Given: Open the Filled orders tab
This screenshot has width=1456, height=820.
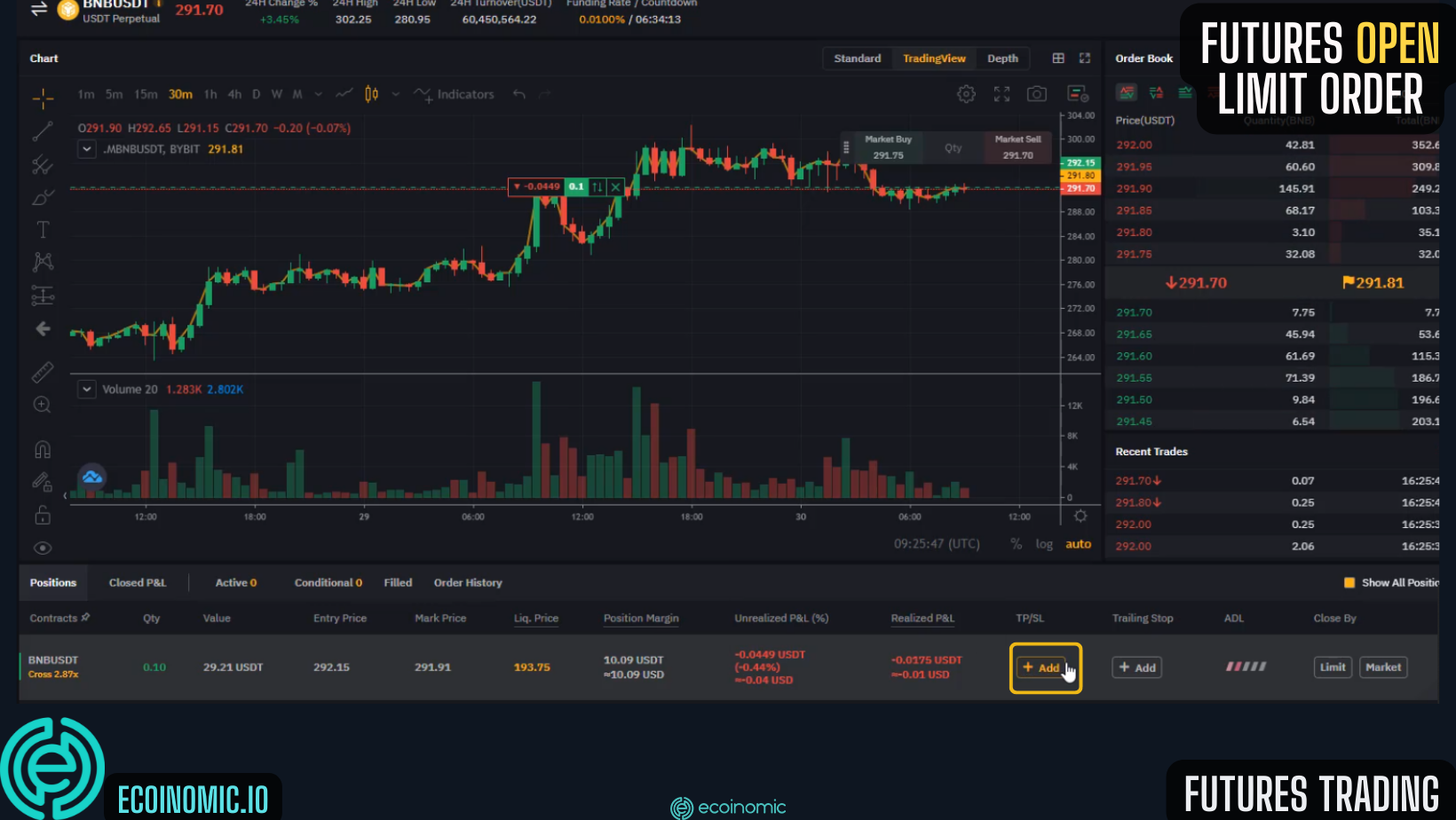Looking at the screenshot, I should coord(398,583).
